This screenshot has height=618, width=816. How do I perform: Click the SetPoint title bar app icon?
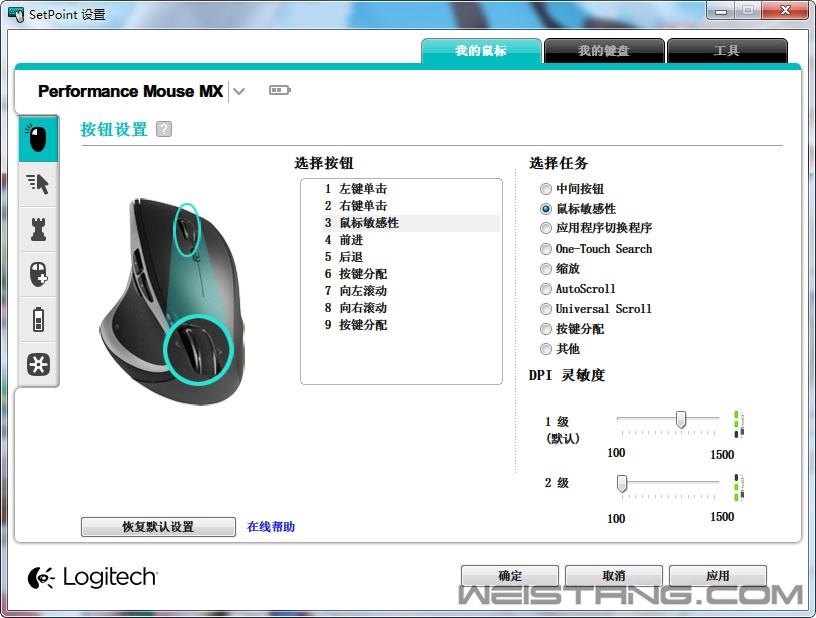click(16, 15)
